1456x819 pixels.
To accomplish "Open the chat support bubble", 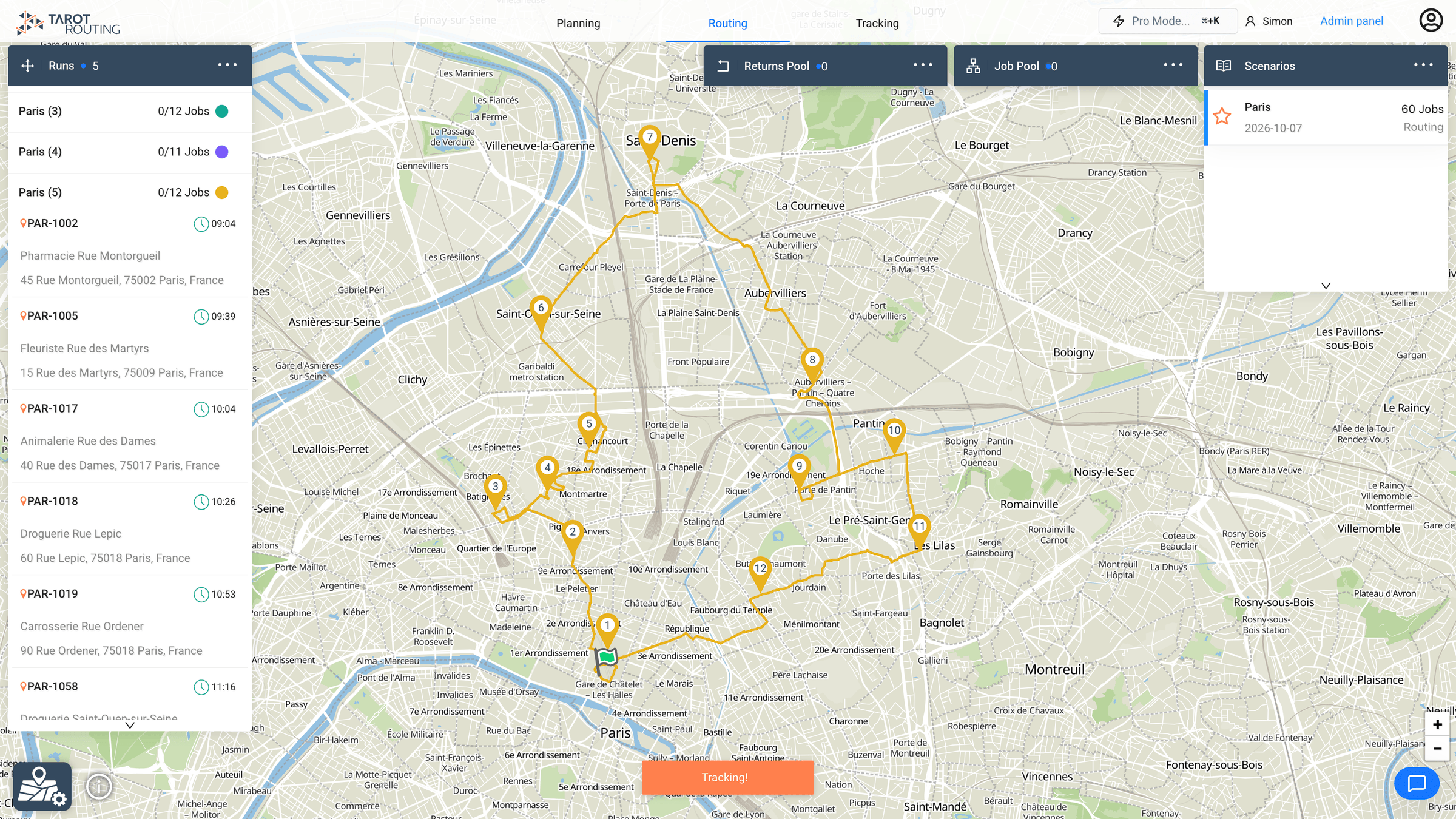I will point(1417,783).
